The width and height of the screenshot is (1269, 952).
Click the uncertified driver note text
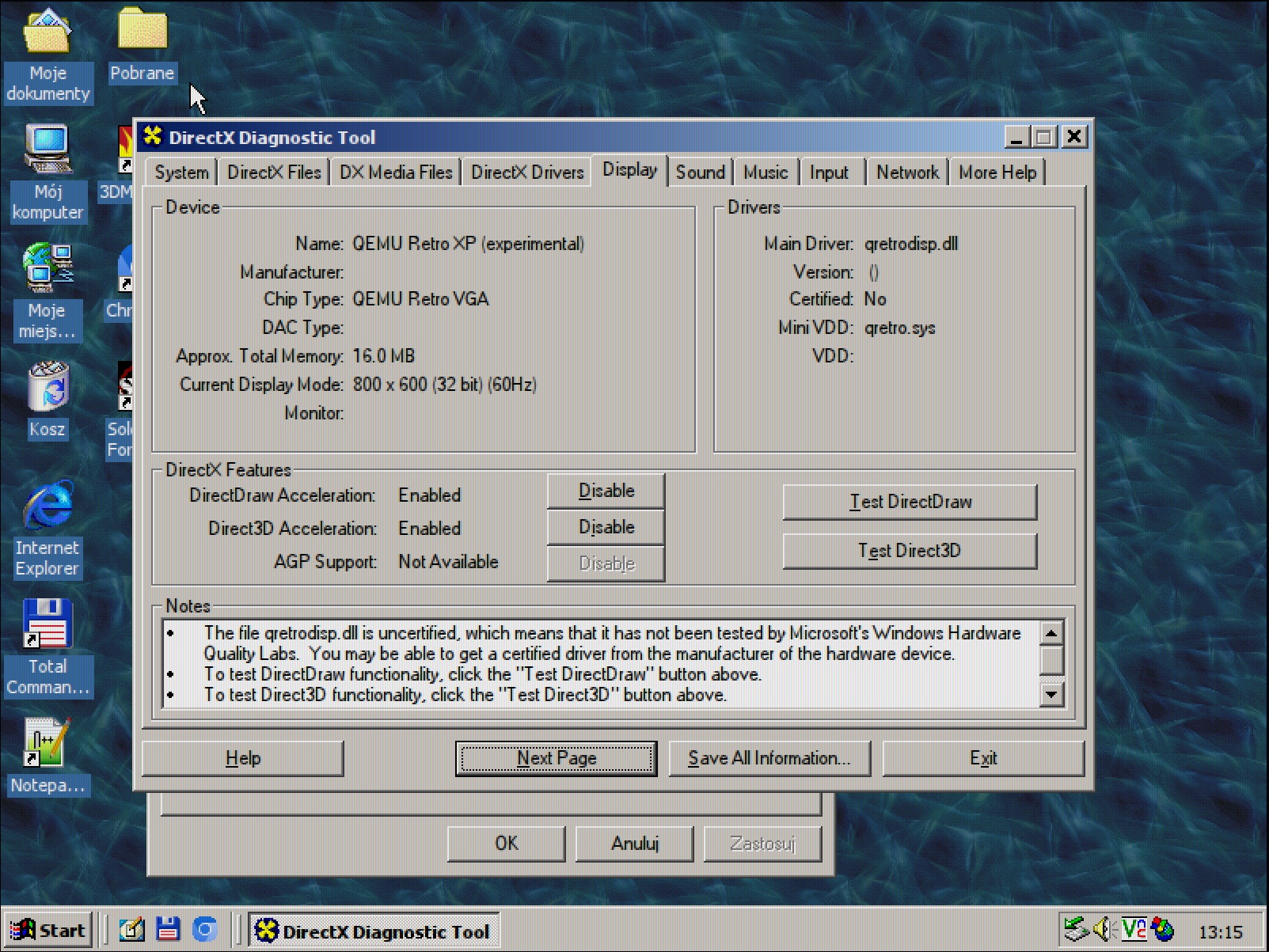pyautogui.click(x=612, y=643)
